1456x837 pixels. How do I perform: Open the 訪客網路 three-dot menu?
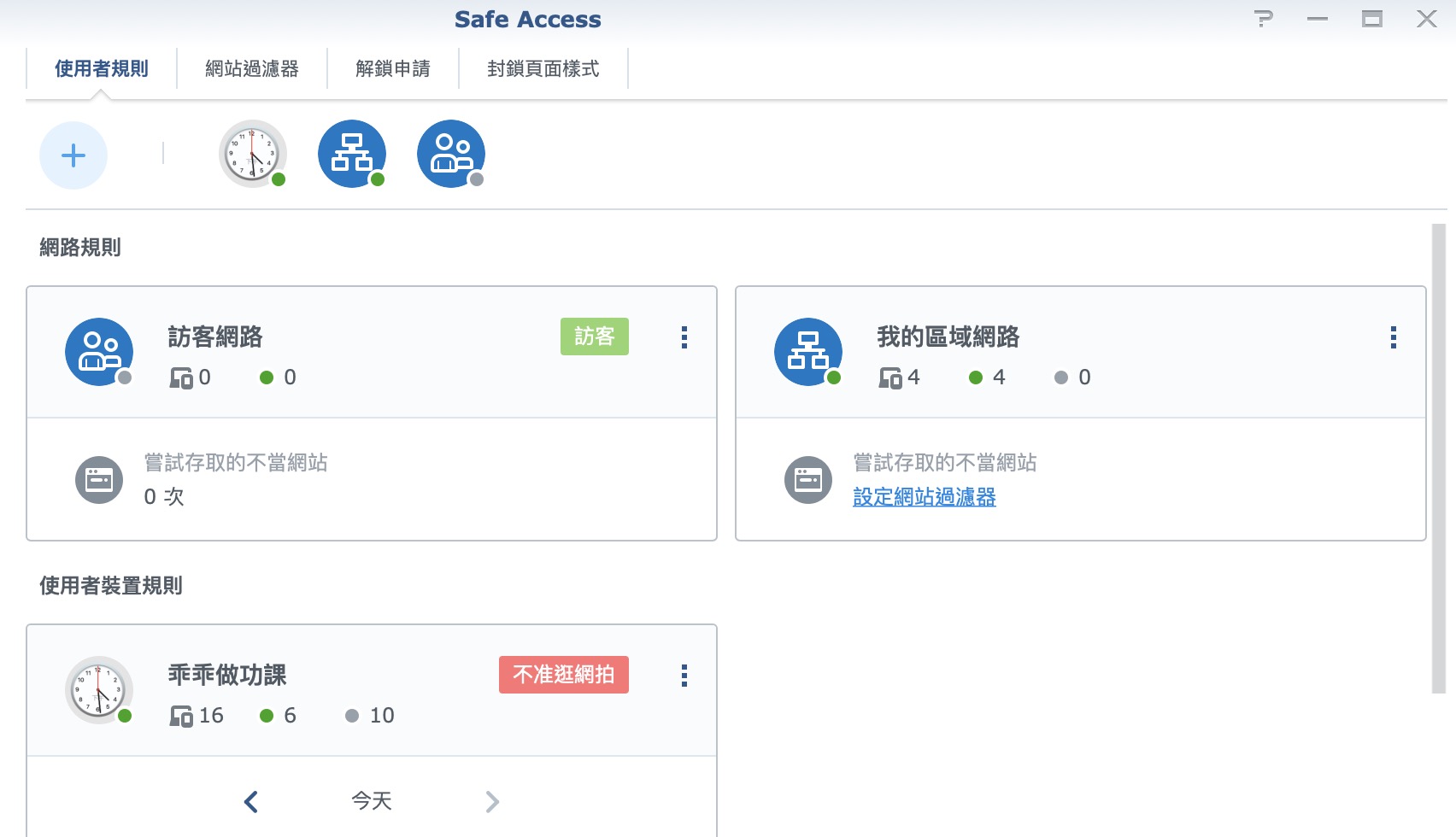(684, 337)
